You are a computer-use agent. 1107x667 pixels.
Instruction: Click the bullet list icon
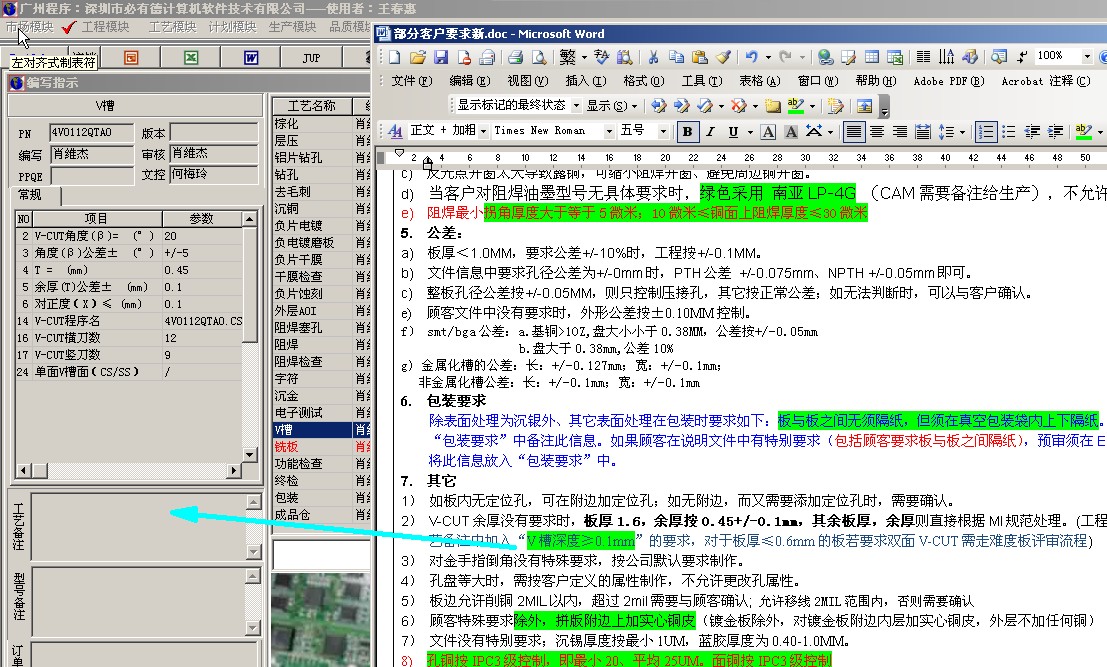(1009, 131)
